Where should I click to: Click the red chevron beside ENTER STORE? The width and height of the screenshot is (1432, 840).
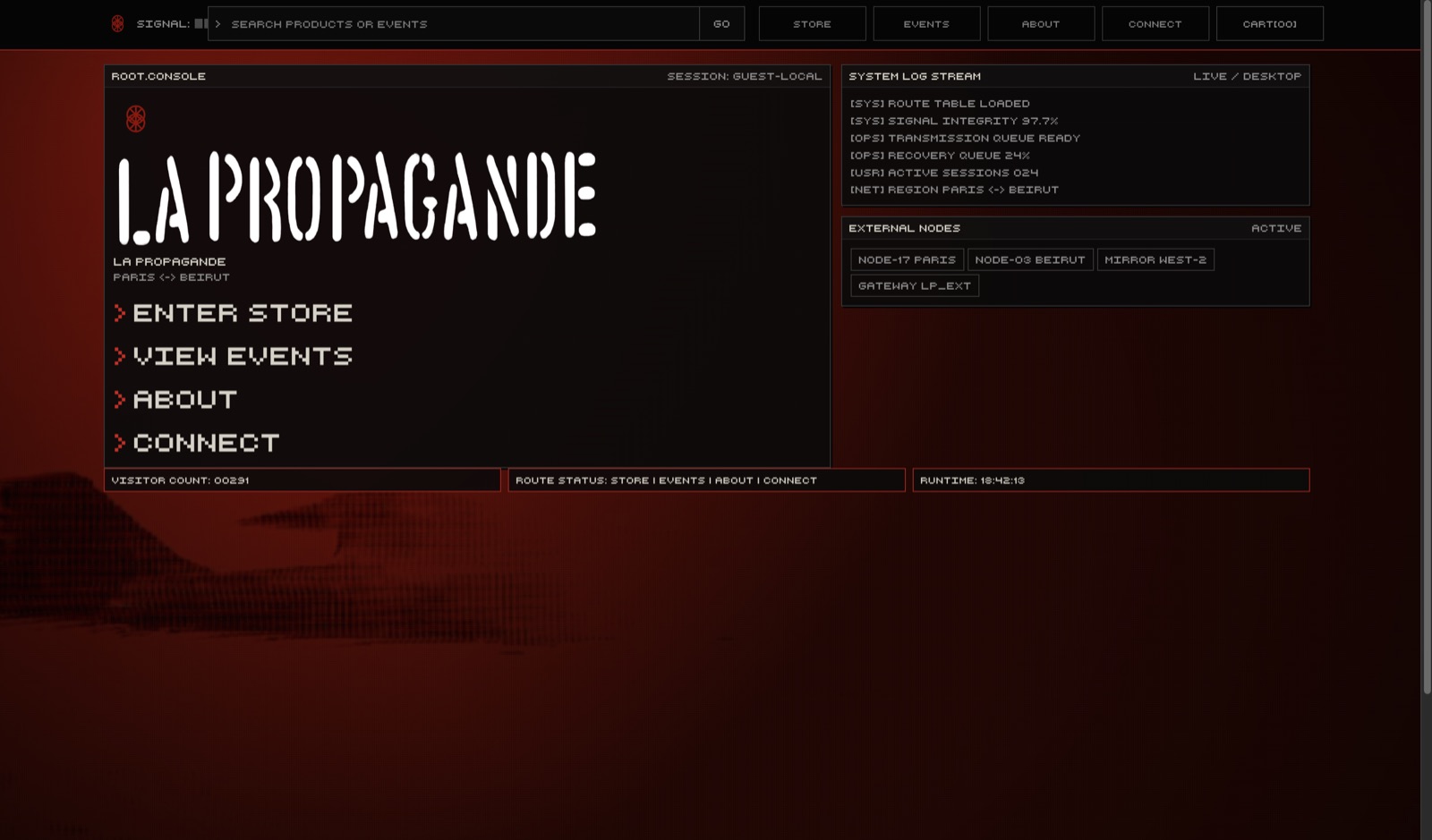tap(120, 313)
